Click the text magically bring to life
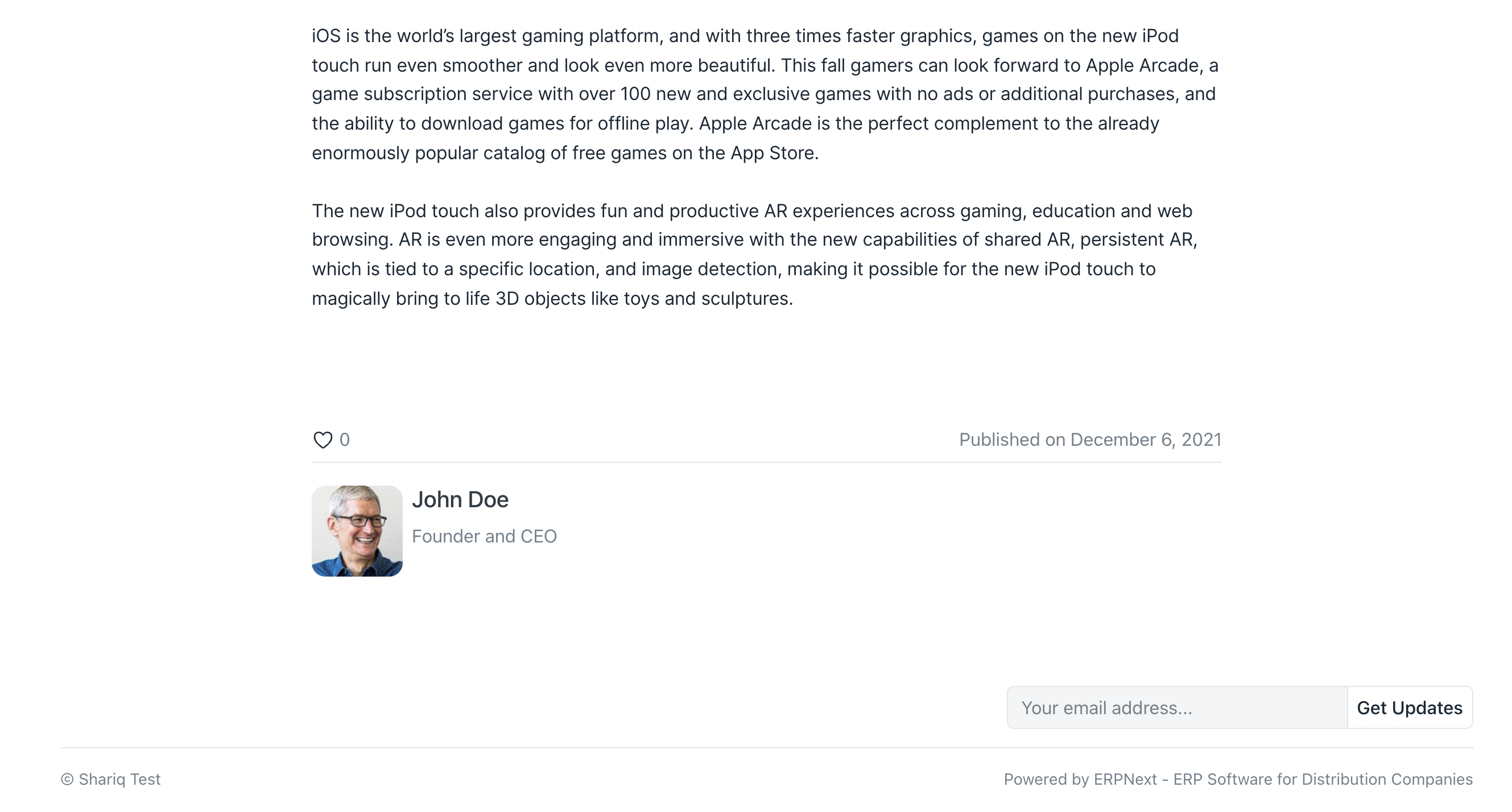The image size is (1512, 812). 400,298
